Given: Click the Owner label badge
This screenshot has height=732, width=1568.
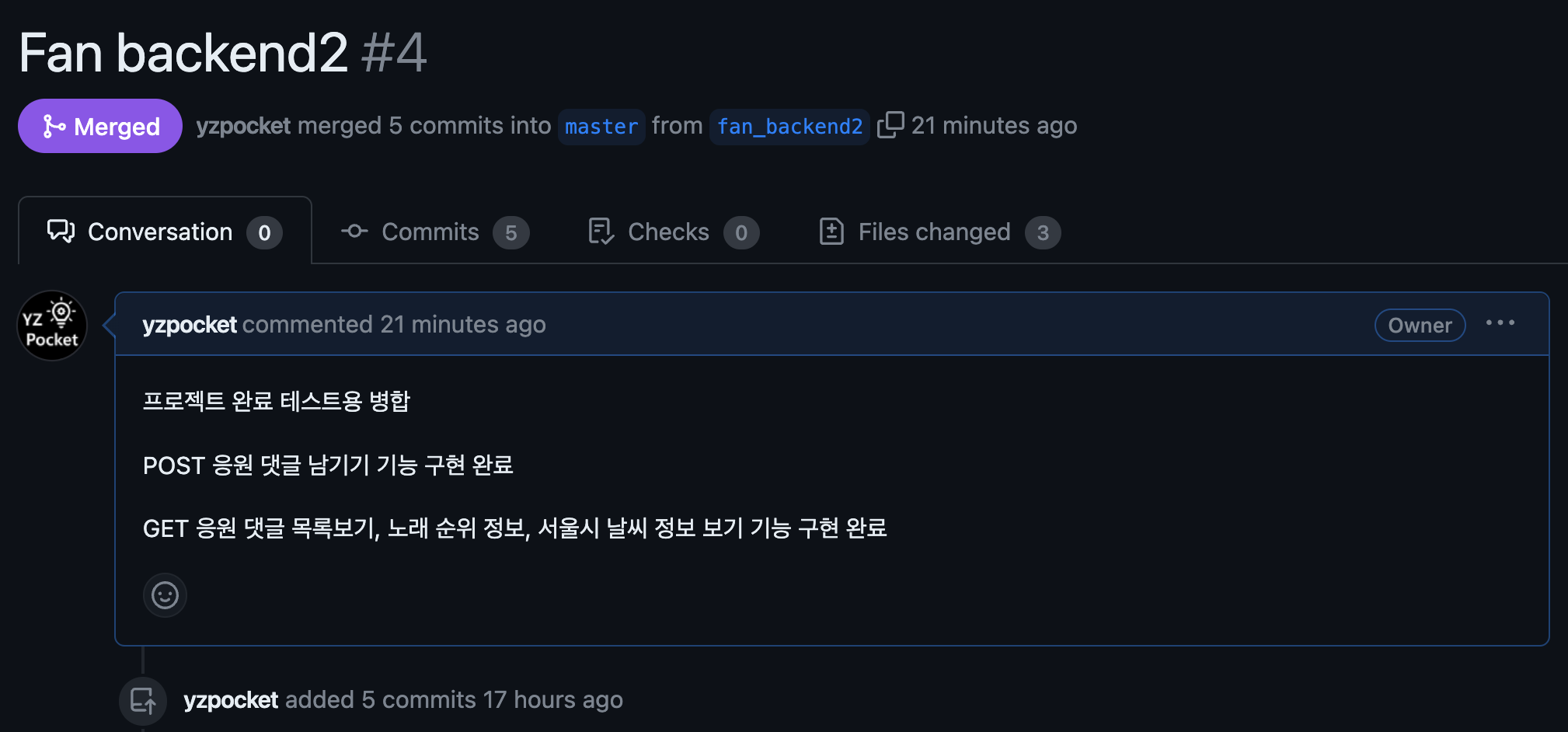Looking at the screenshot, I should pos(1420,325).
